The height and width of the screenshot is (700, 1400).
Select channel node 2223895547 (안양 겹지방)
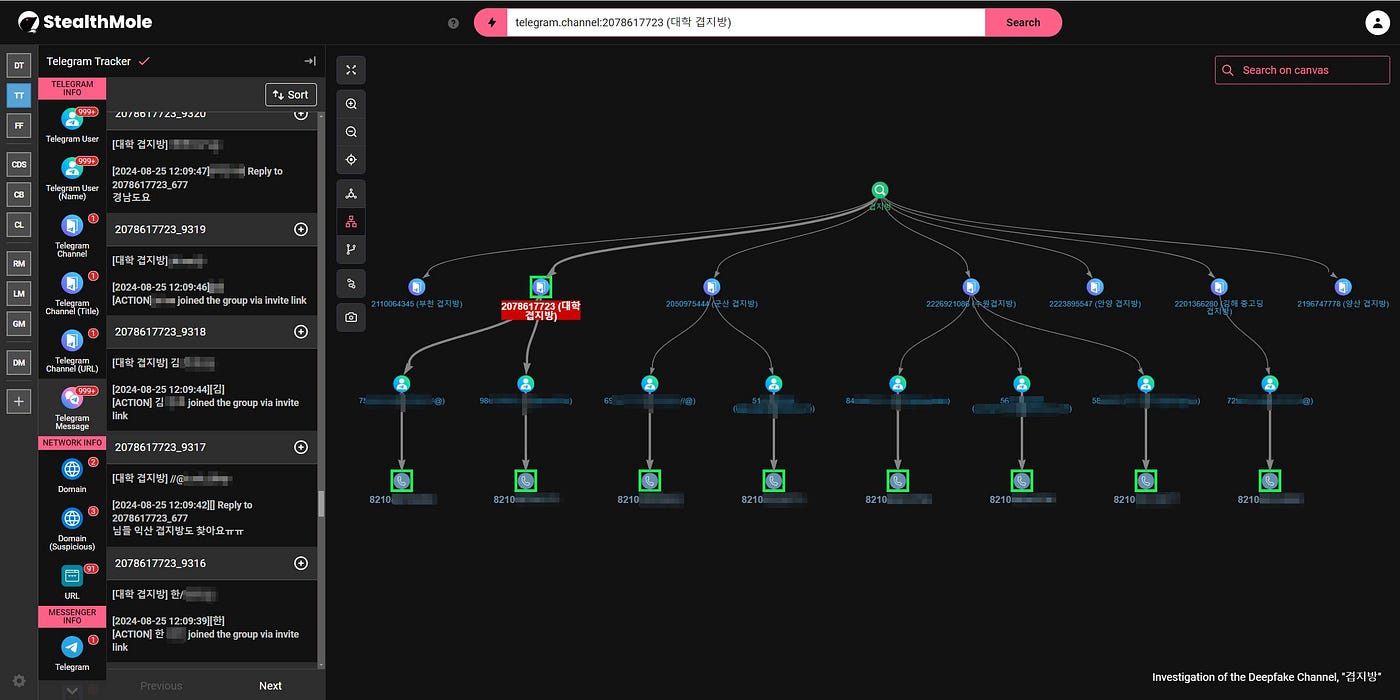[1095, 287]
